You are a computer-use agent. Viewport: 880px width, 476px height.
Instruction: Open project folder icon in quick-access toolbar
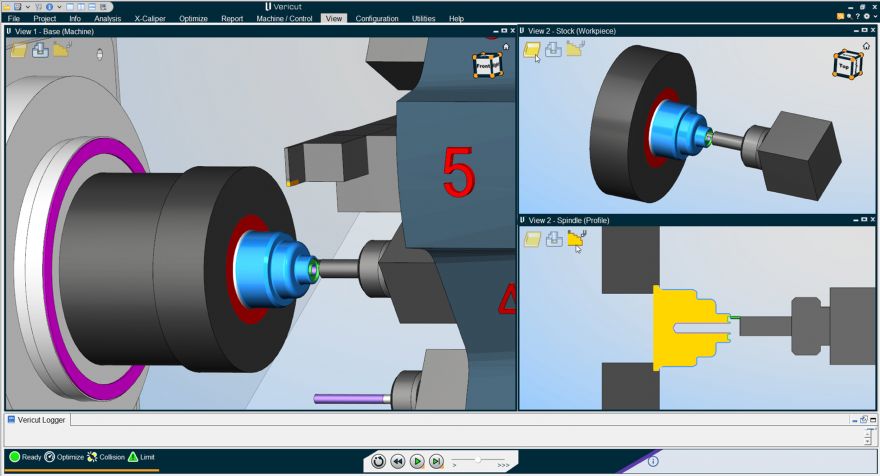tap(6, 7)
